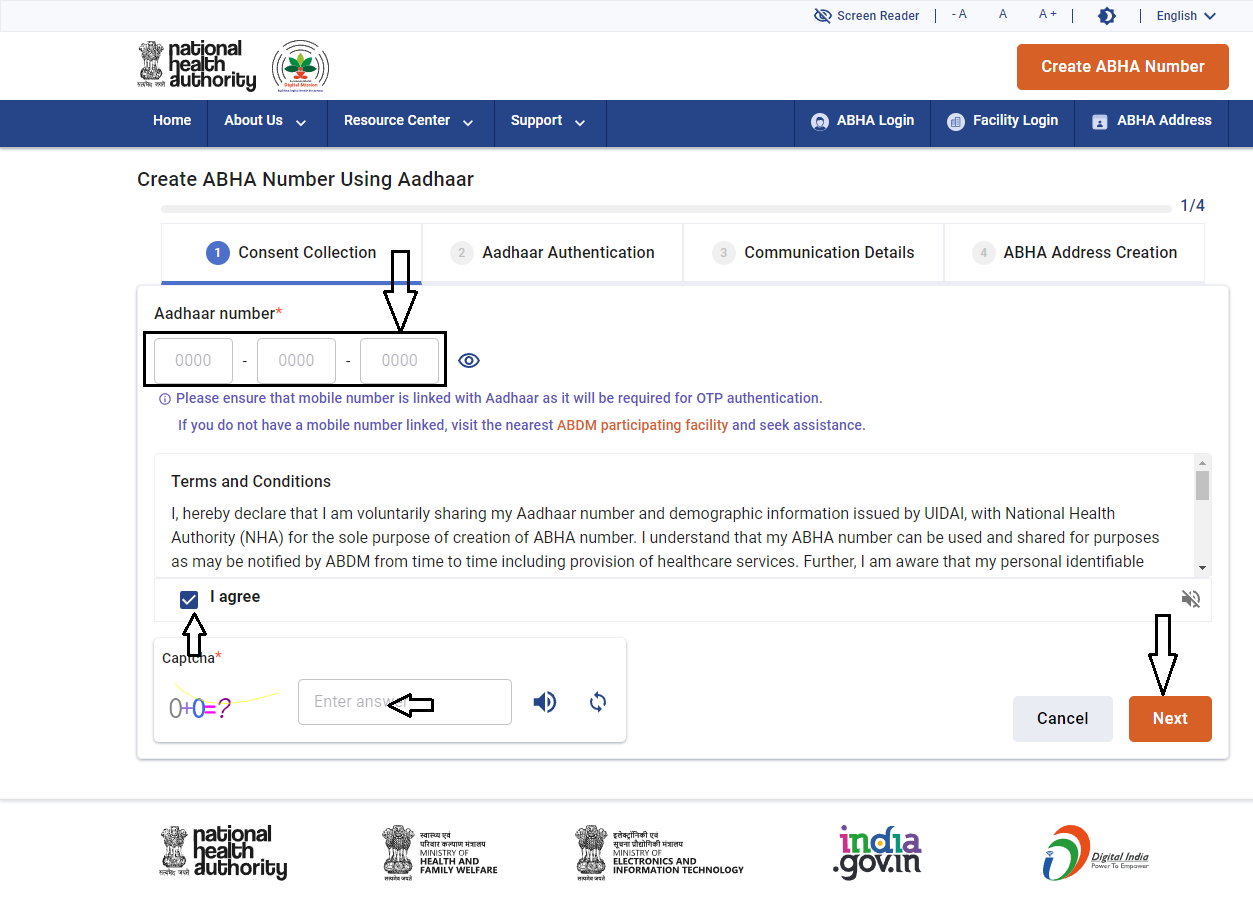Refresh the captcha image
This screenshot has height=898, width=1253.
coord(598,702)
